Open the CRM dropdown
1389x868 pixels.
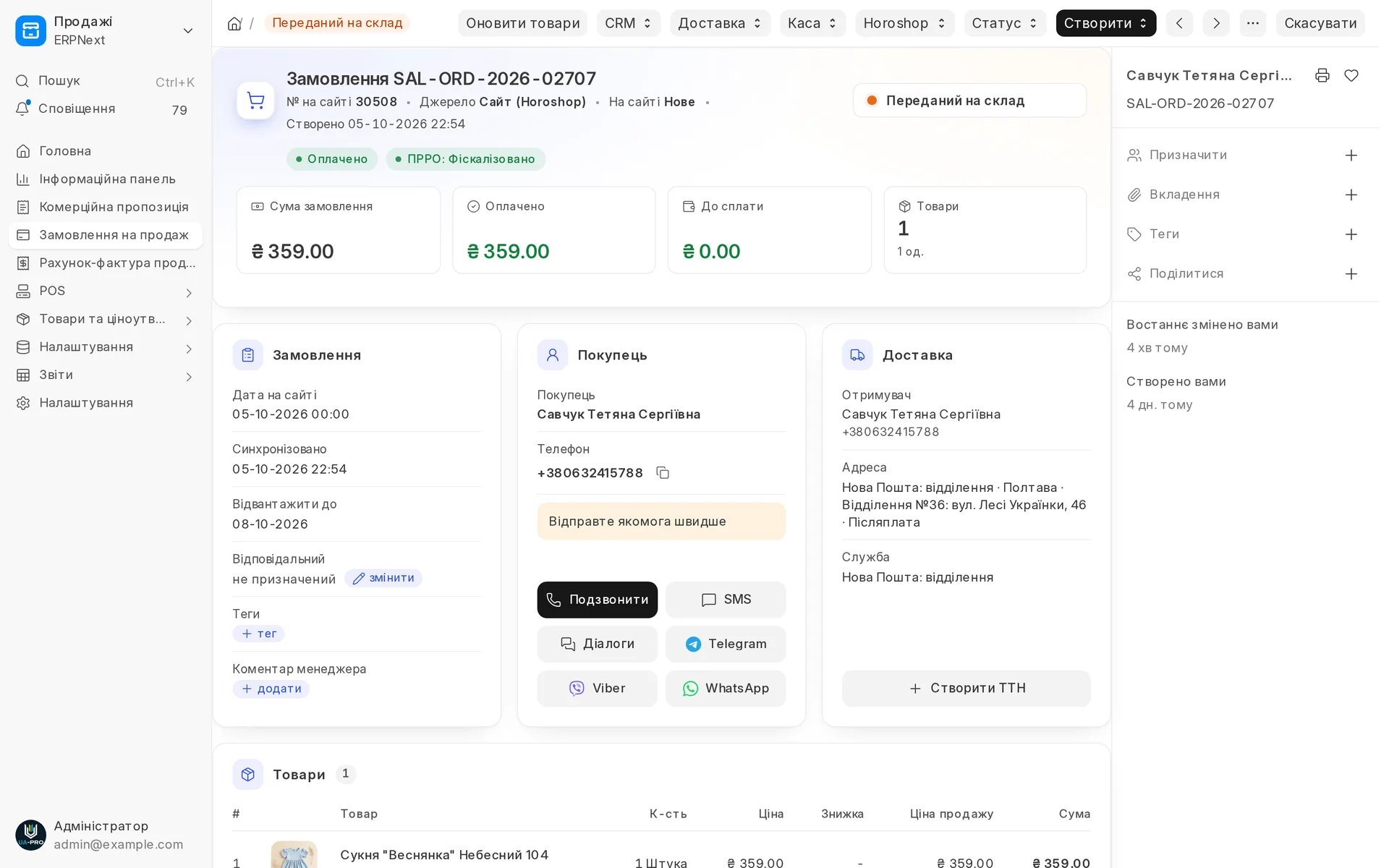coord(628,23)
